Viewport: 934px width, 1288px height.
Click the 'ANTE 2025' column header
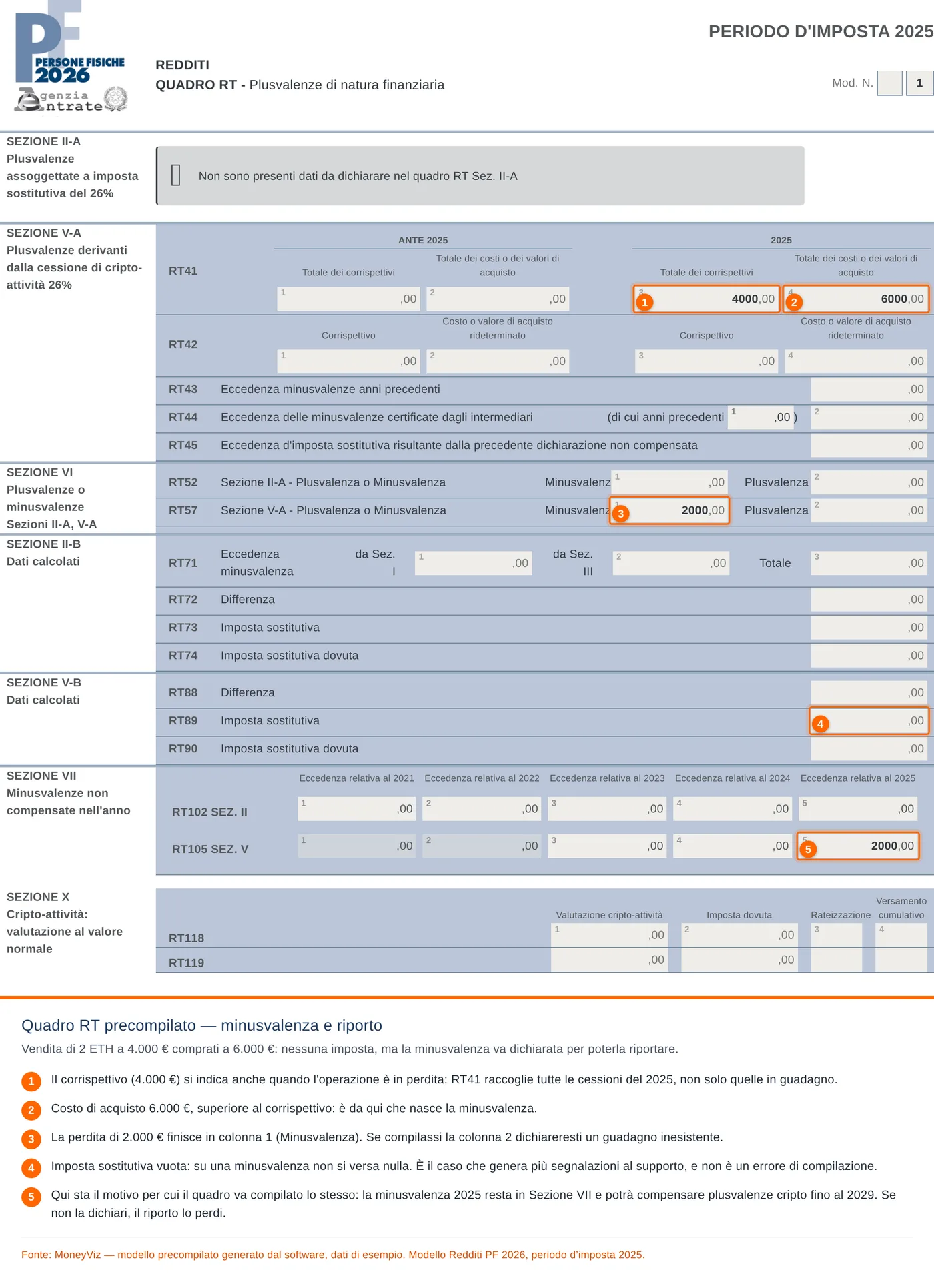tap(423, 240)
